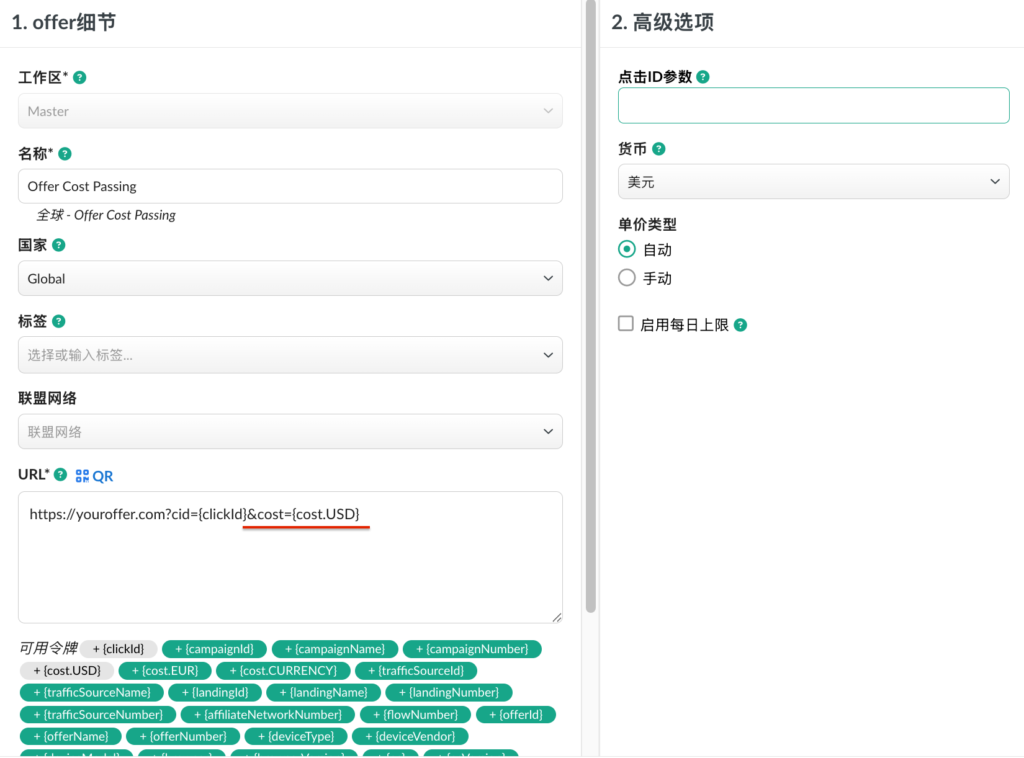Click the help icon next to 工作区

(80, 77)
